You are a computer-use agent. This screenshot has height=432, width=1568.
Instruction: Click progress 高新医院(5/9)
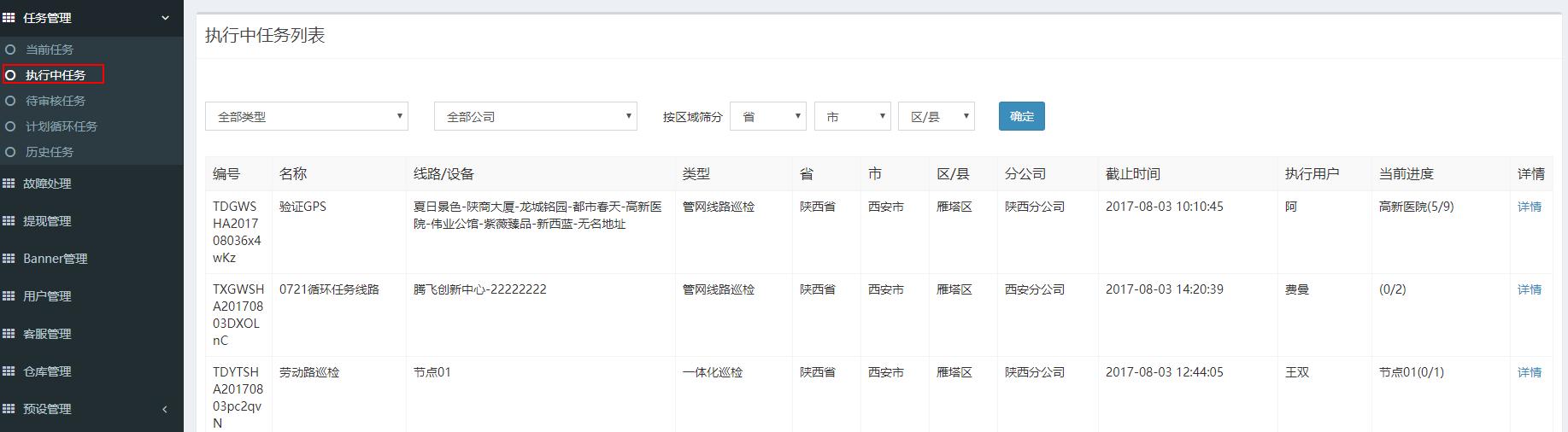point(1417,207)
